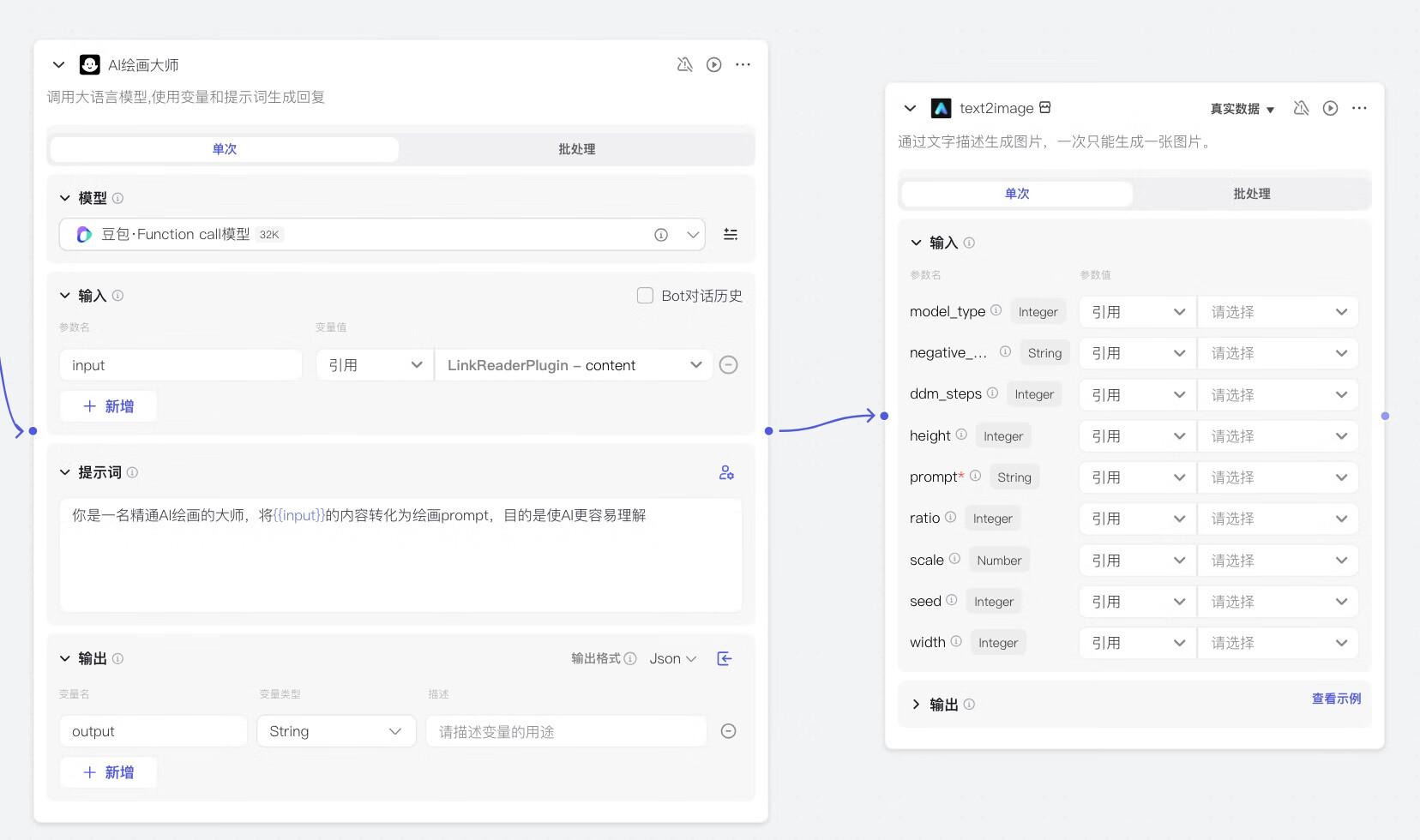Open 请选择 value dropdown for prompt

(x=1279, y=477)
